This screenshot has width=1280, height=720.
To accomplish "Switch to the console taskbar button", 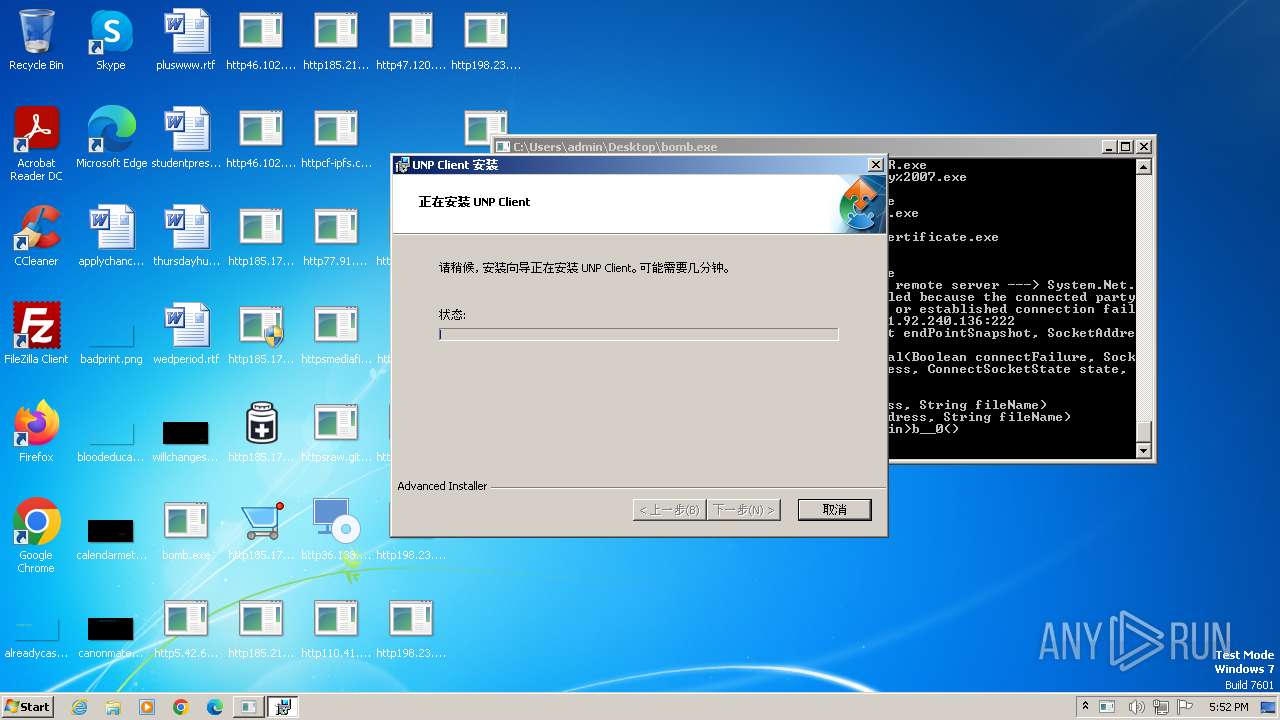I will [248, 707].
